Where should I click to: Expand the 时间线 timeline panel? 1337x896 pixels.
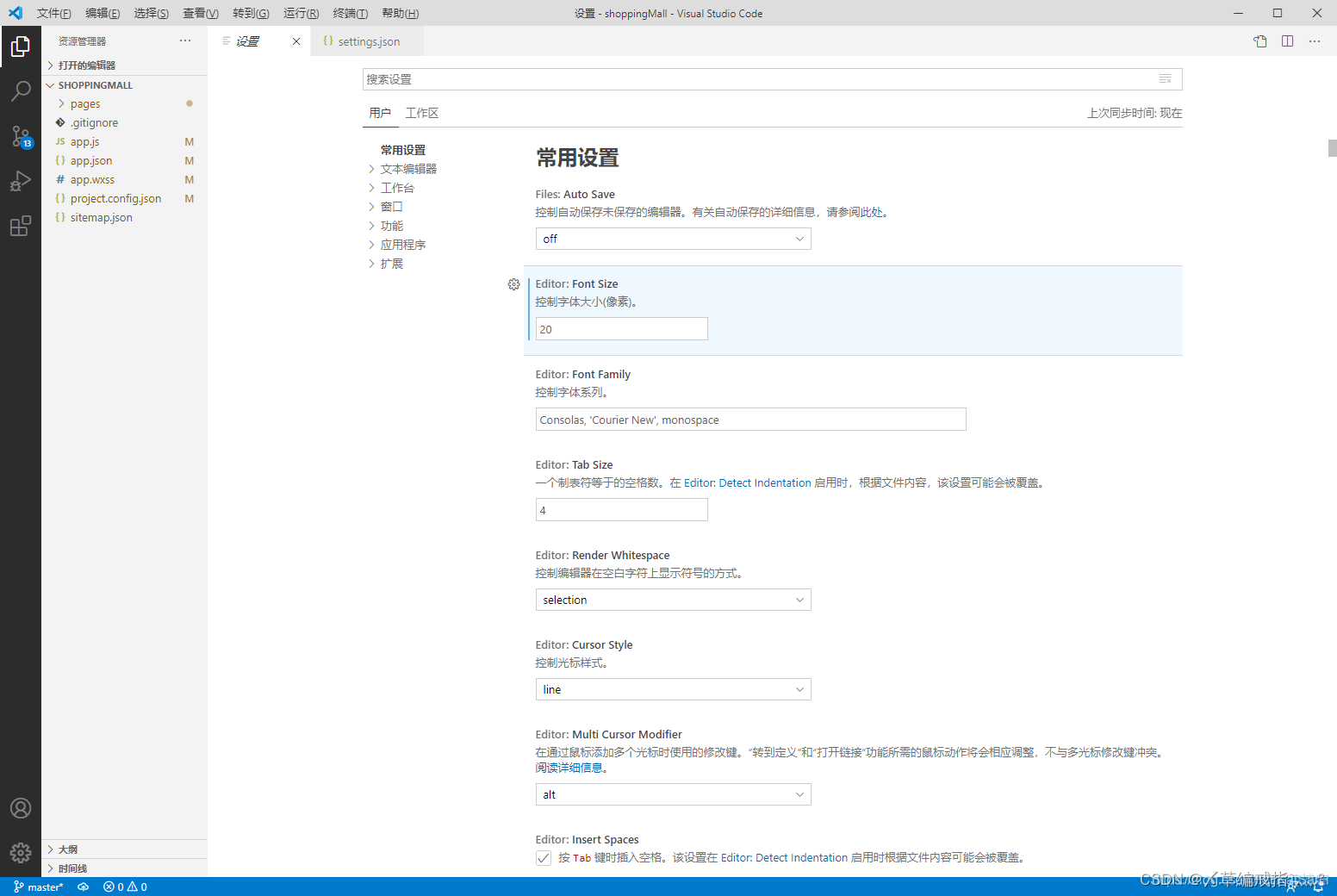click(x=124, y=868)
